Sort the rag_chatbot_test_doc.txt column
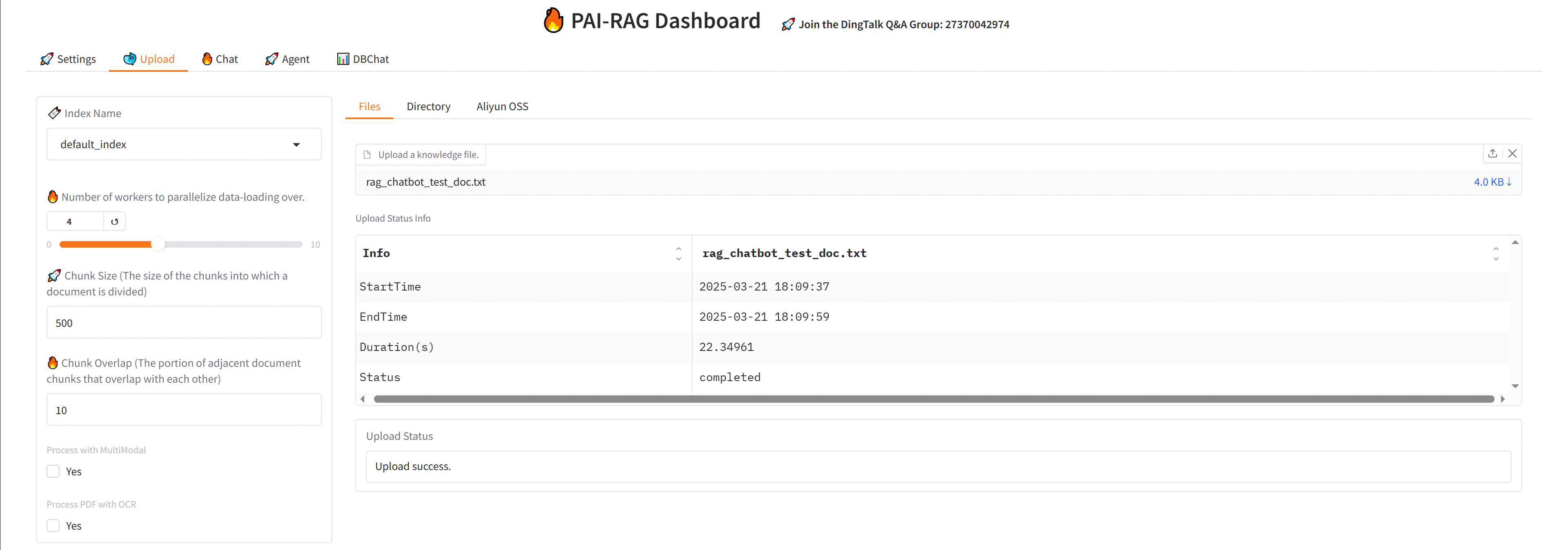The image size is (1568, 550). coord(1496,253)
